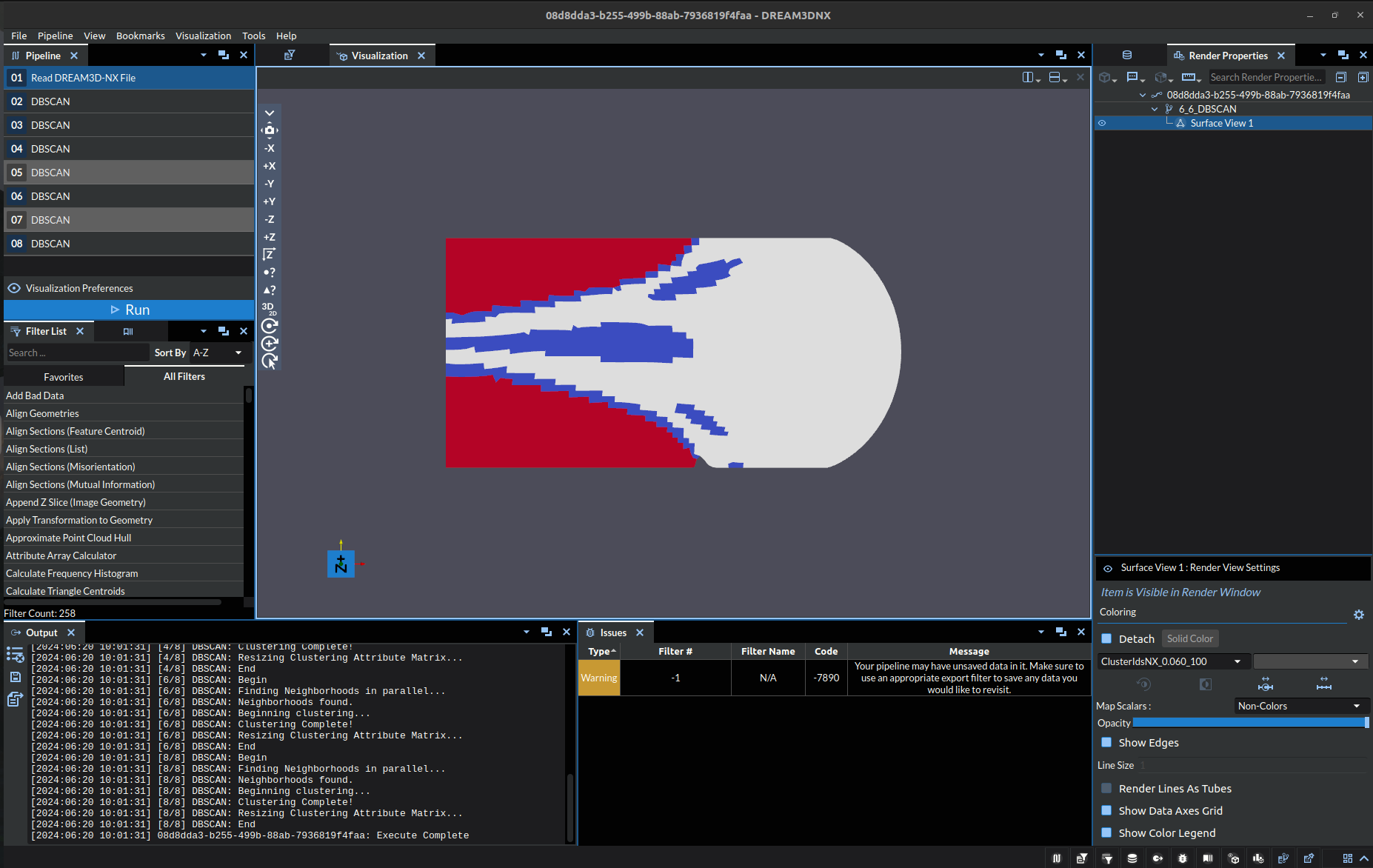This screenshot has width=1373, height=868.
Task: Select pipeline filter 05 DBSCAN
Action: click(x=129, y=173)
